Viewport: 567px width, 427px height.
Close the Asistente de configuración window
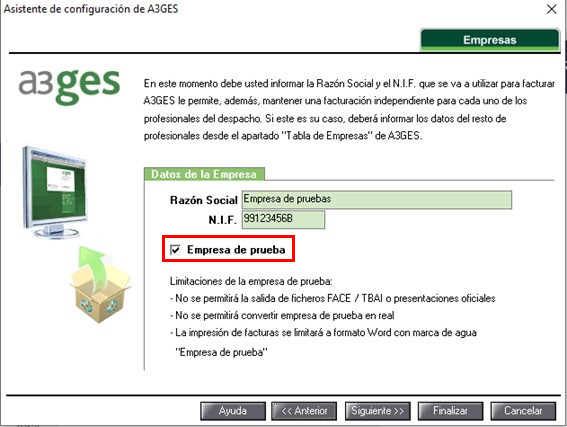pos(551,9)
